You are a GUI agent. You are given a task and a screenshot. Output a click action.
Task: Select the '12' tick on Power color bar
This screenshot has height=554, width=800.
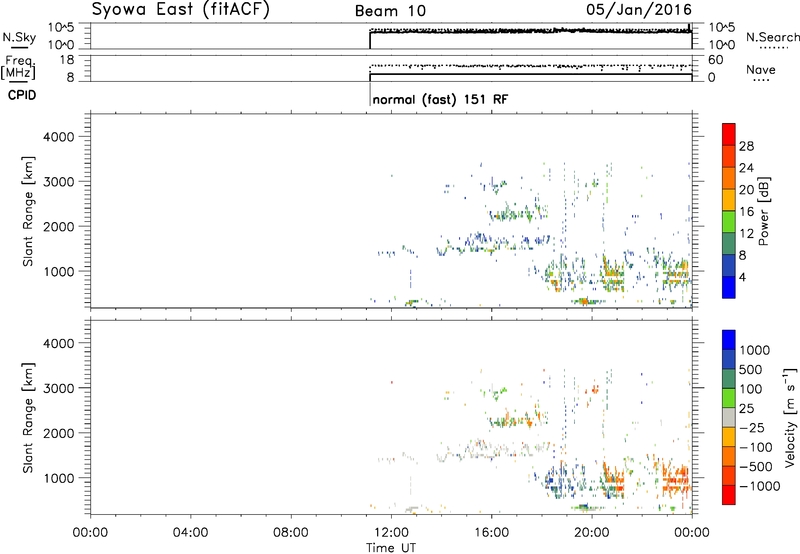(x=746, y=234)
